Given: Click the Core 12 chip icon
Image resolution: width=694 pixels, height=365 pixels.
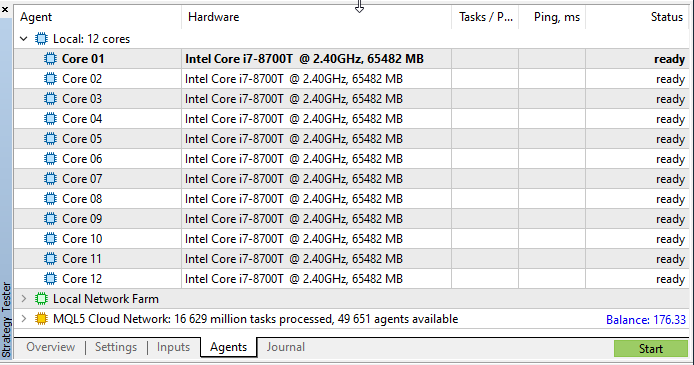Looking at the screenshot, I should (50, 279).
